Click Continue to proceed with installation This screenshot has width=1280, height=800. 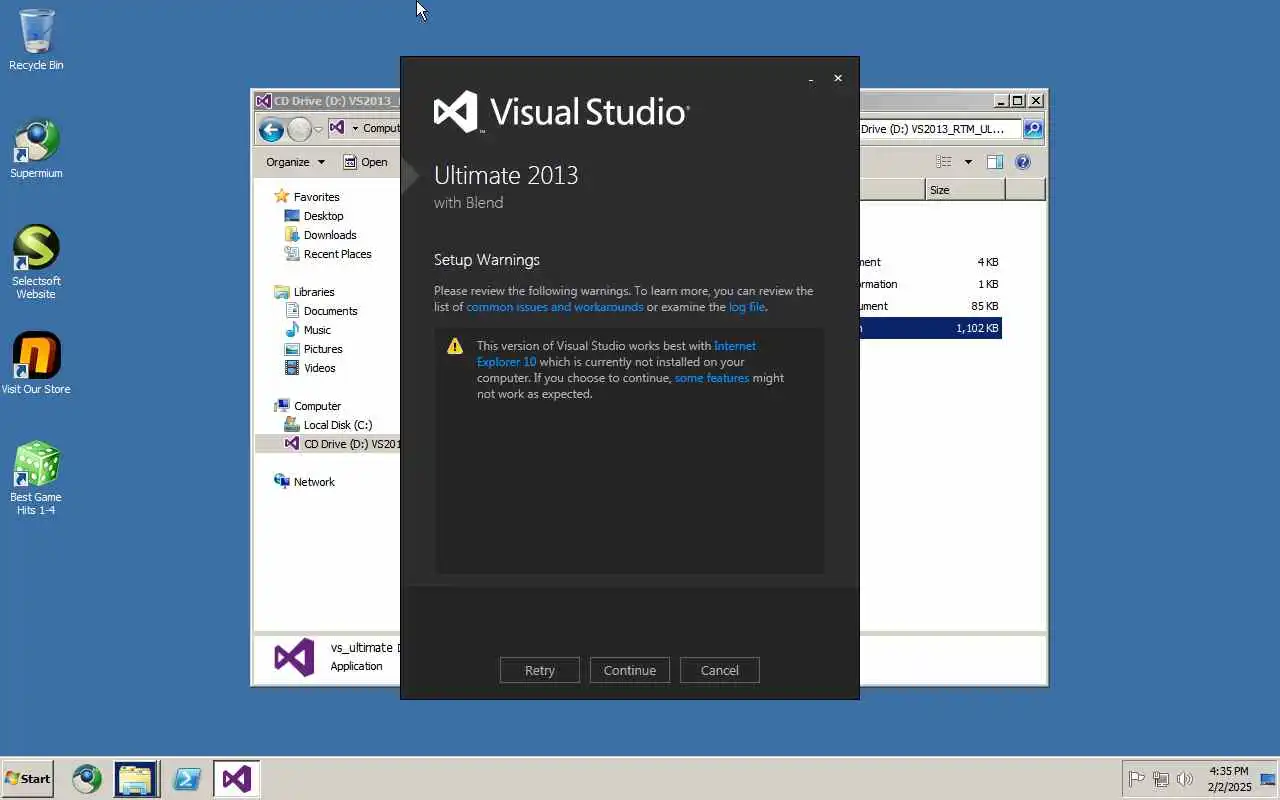pyautogui.click(x=630, y=670)
